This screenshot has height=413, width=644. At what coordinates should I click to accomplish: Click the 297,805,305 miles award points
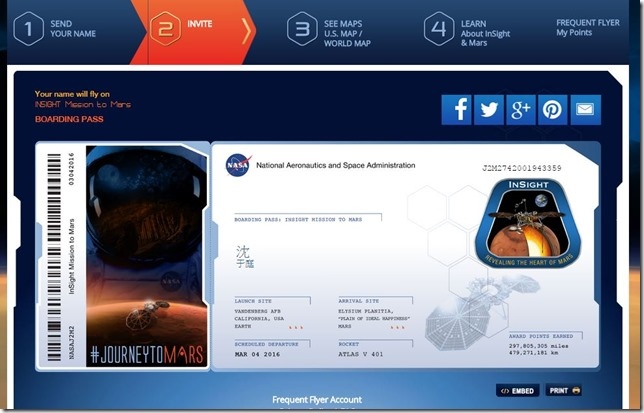(x=538, y=346)
